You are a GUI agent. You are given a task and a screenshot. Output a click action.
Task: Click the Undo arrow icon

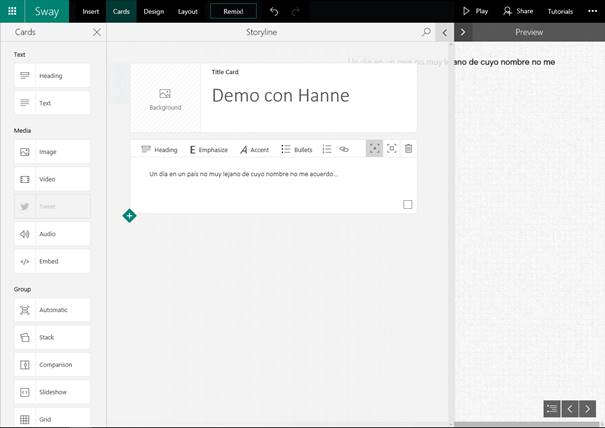[x=274, y=11]
